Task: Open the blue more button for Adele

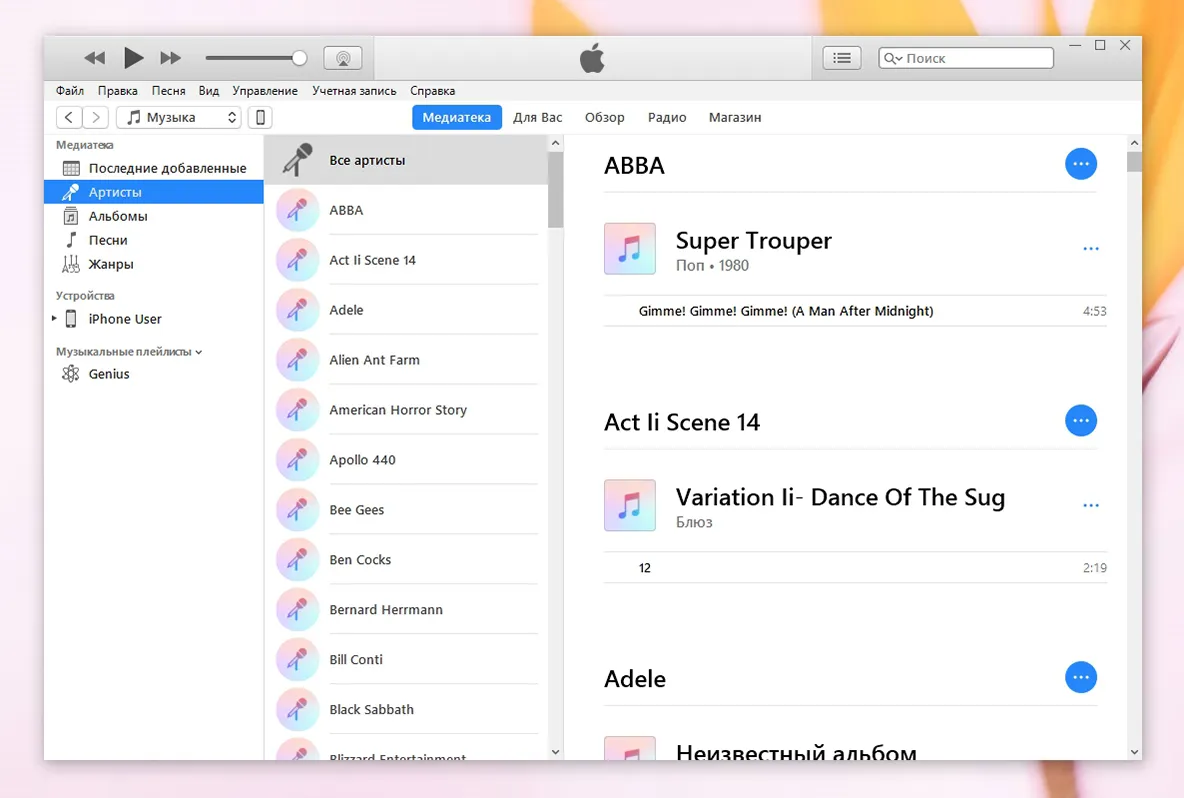Action: coord(1081,677)
